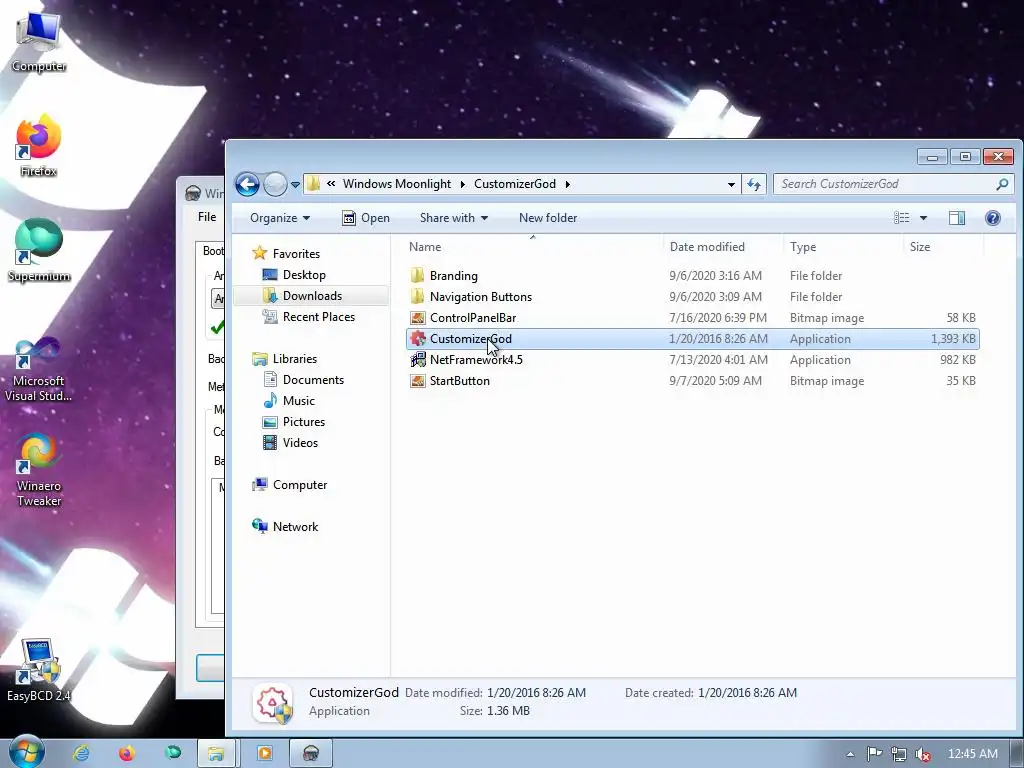
Task: Open the Computer desktop icon
Action: [39, 40]
